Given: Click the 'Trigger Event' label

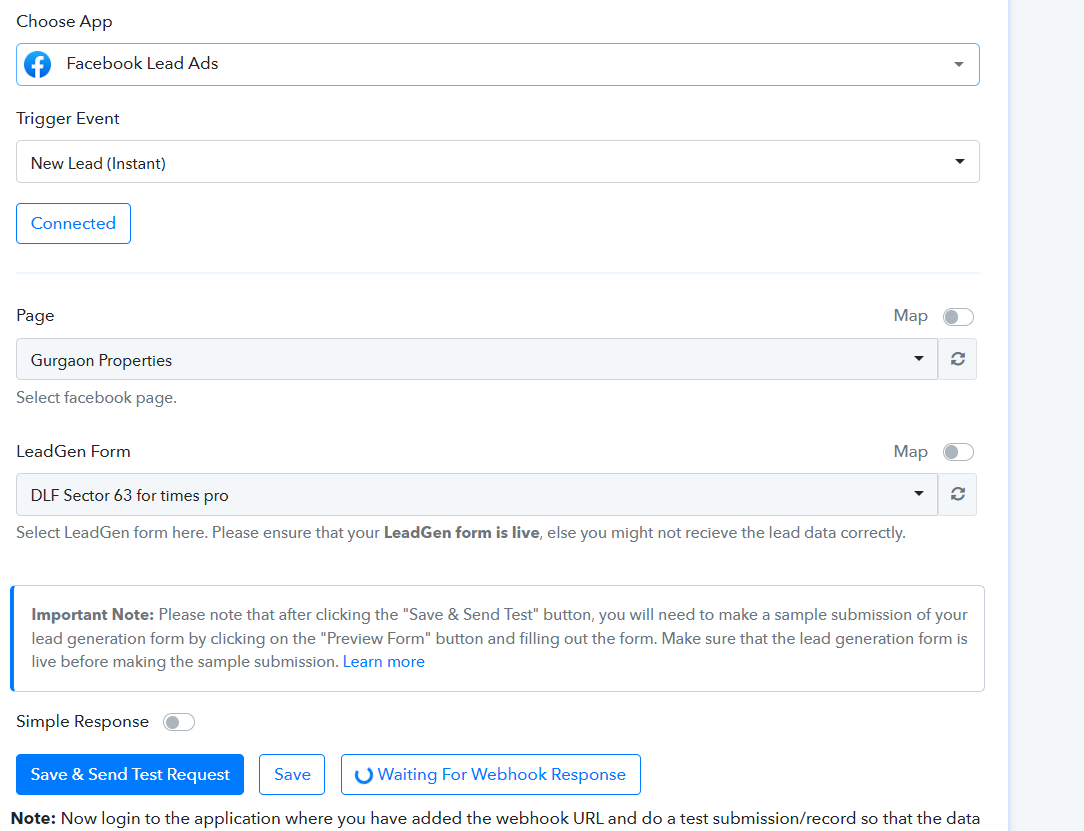Looking at the screenshot, I should [x=68, y=119].
